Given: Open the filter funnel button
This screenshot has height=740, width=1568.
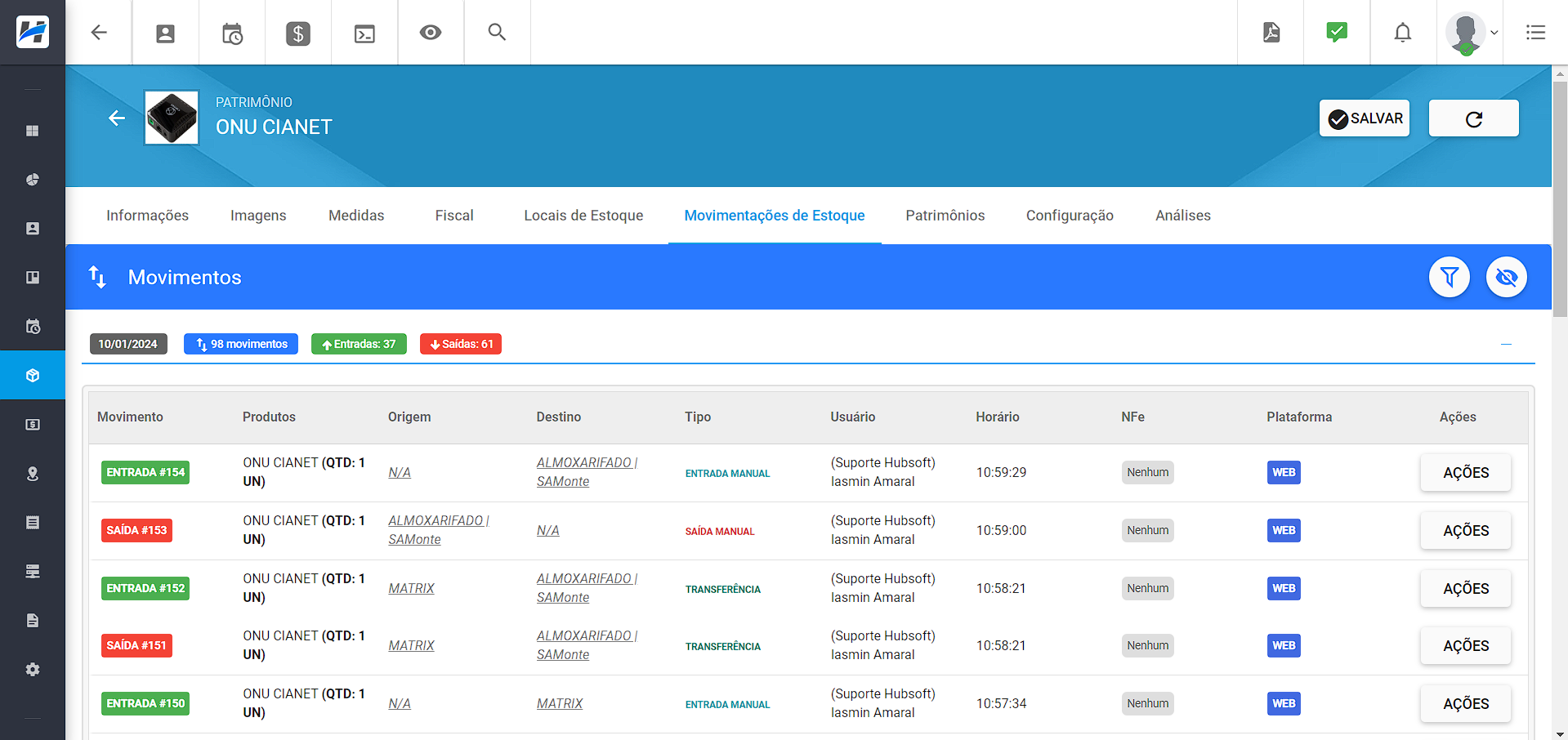Looking at the screenshot, I should tap(1450, 277).
